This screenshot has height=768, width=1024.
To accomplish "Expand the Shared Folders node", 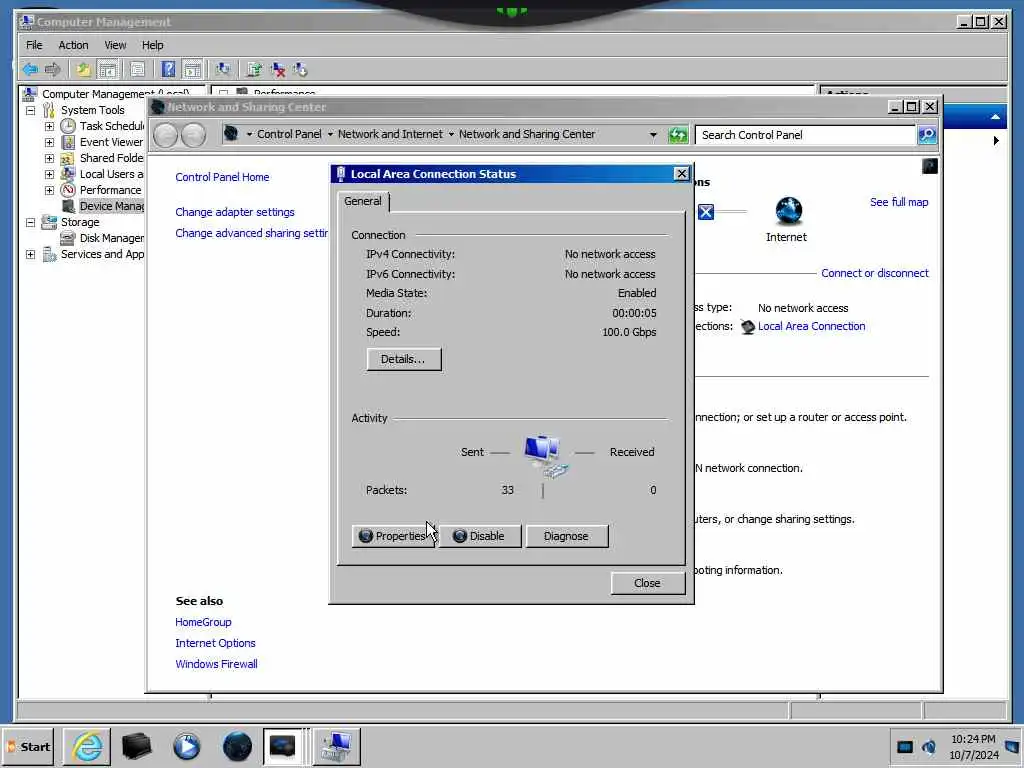I will (49, 158).
